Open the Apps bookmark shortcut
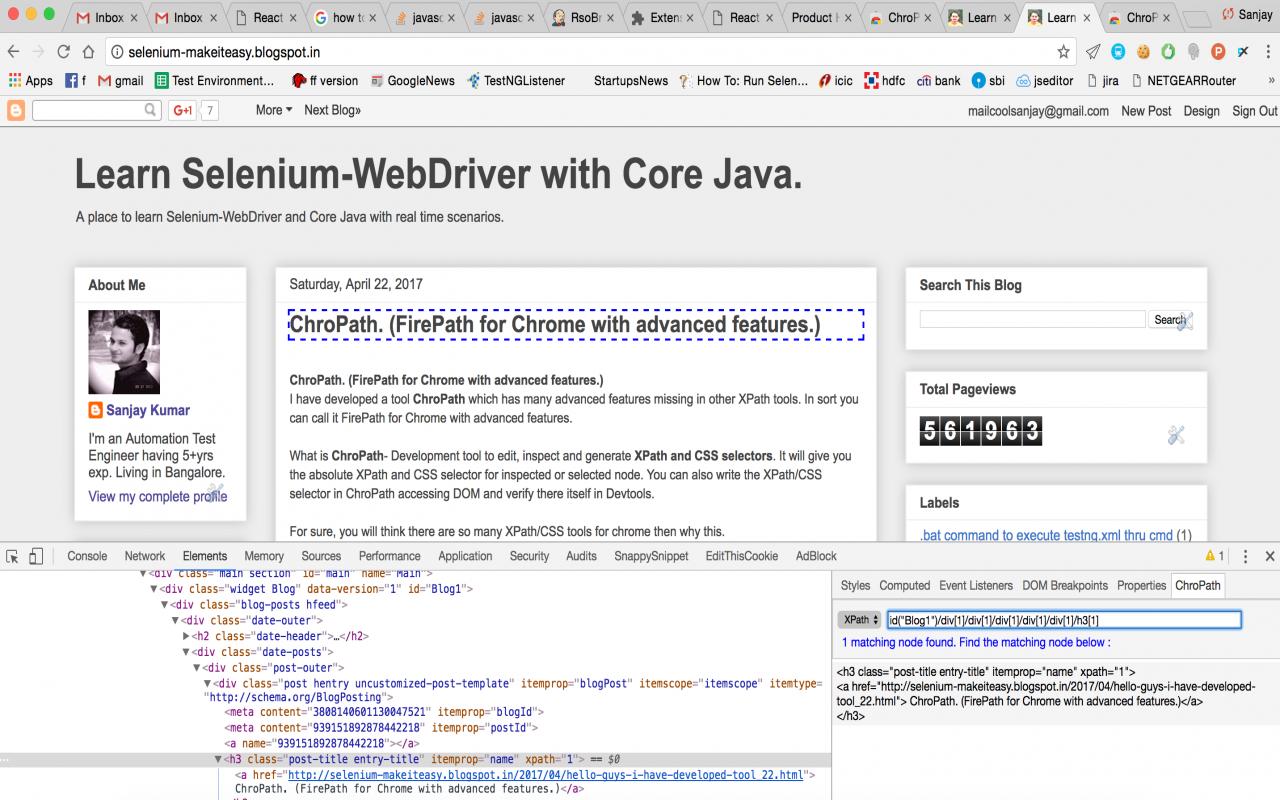 (x=30, y=80)
